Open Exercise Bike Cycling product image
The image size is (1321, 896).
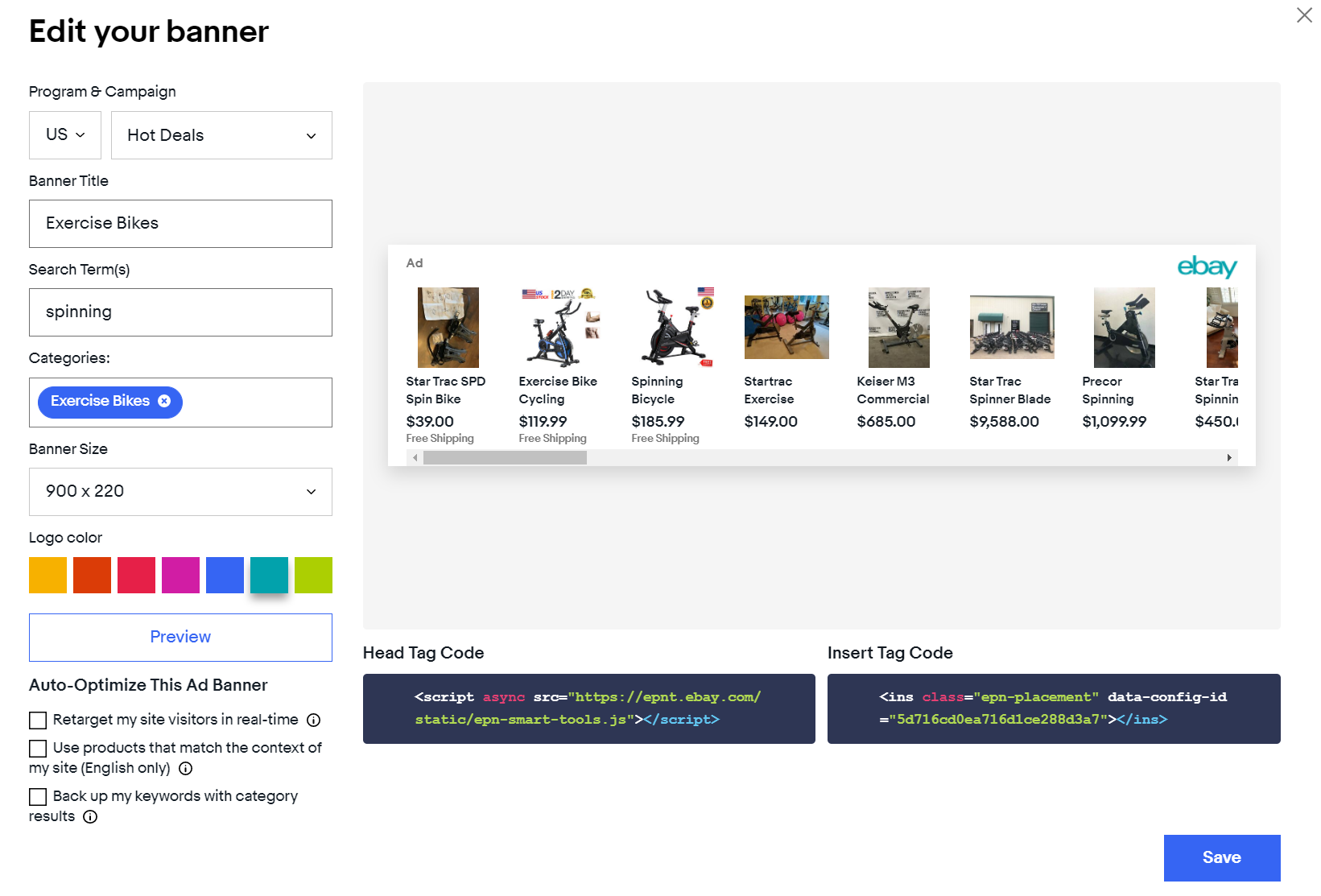point(561,328)
